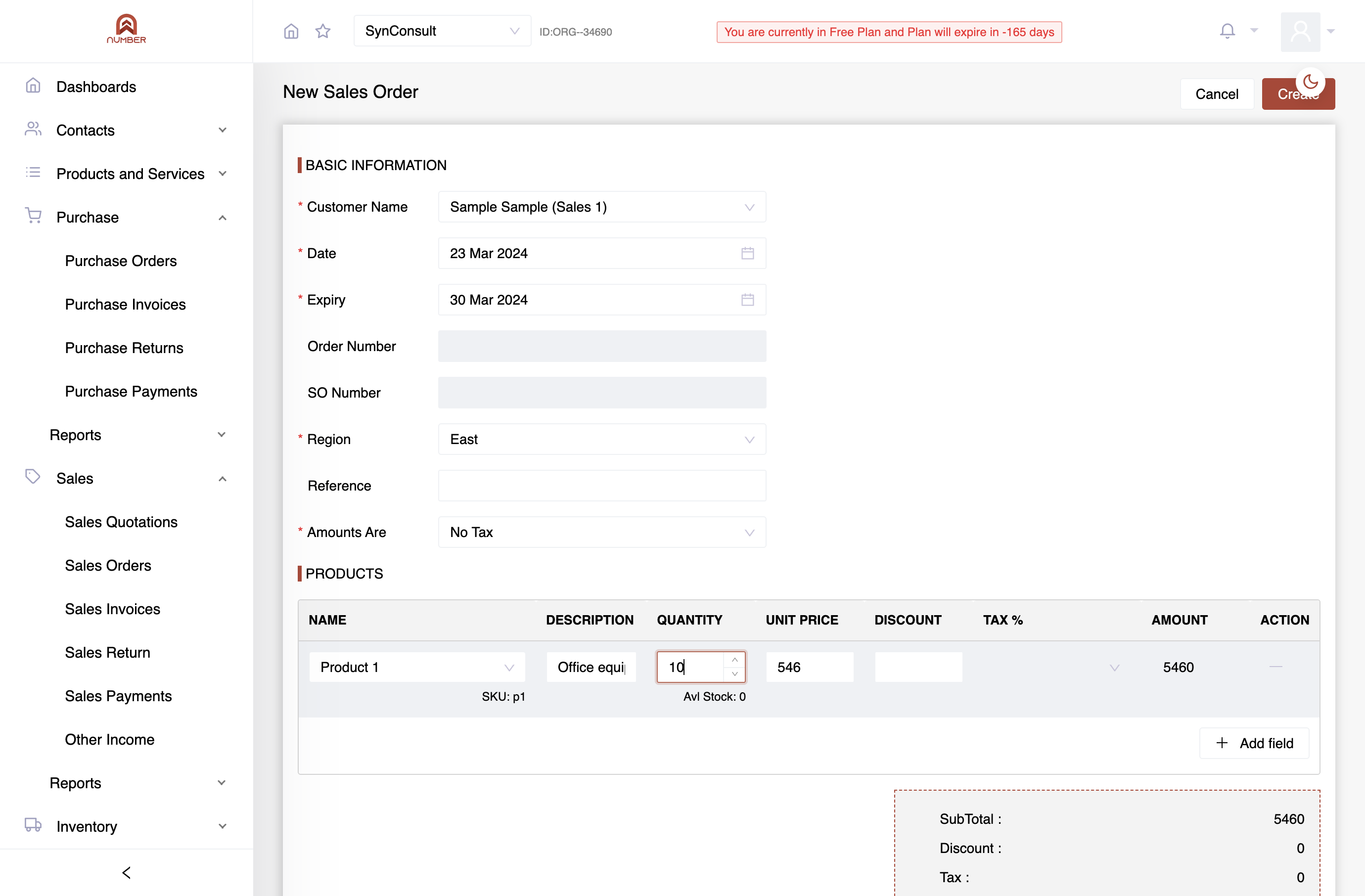The width and height of the screenshot is (1365, 896).
Task: Click the Number logo
Action: click(x=126, y=29)
